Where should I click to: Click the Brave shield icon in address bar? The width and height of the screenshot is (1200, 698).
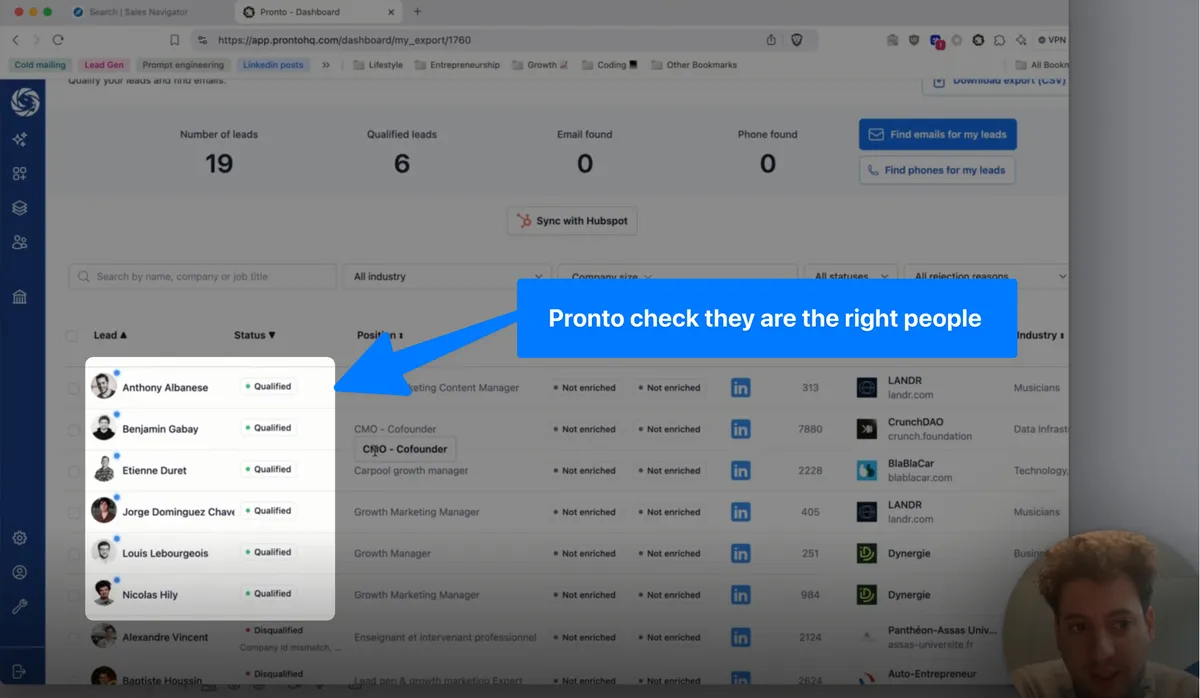[x=797, y=40]
